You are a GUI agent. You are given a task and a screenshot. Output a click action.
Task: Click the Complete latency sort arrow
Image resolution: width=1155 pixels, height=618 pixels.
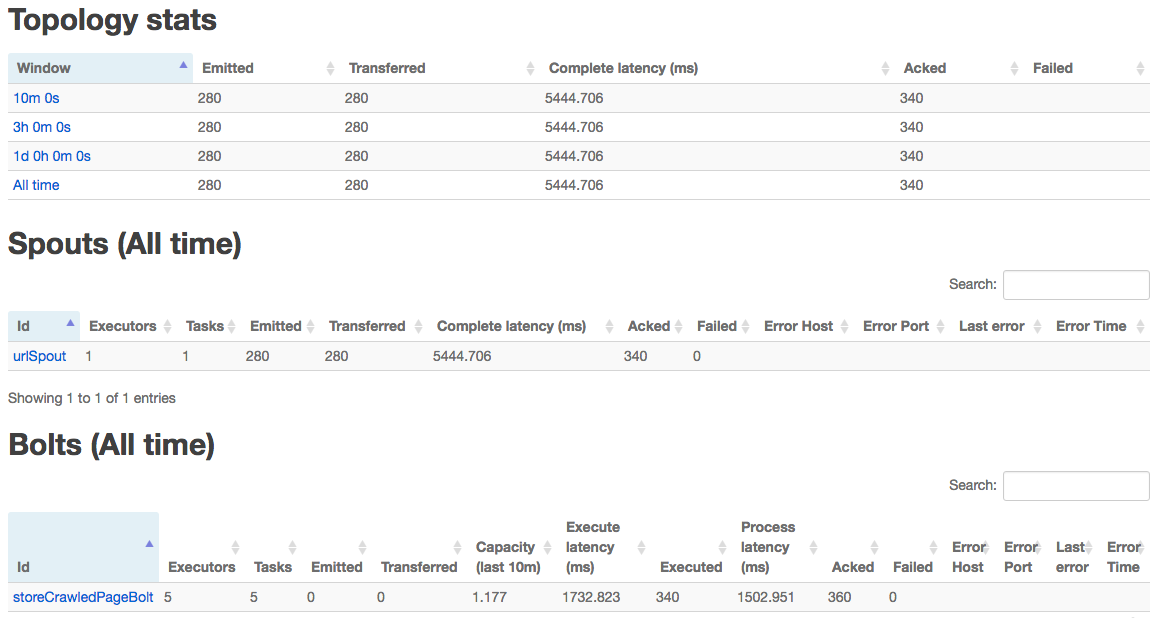pos(885,68)
